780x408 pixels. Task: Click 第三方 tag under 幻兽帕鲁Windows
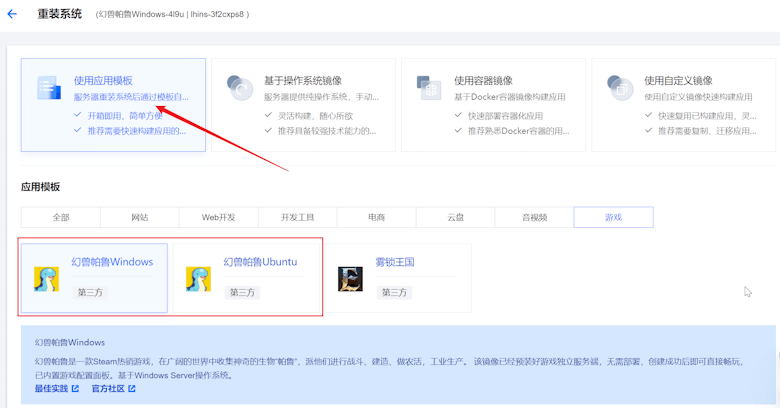click(x=90, y=293)
